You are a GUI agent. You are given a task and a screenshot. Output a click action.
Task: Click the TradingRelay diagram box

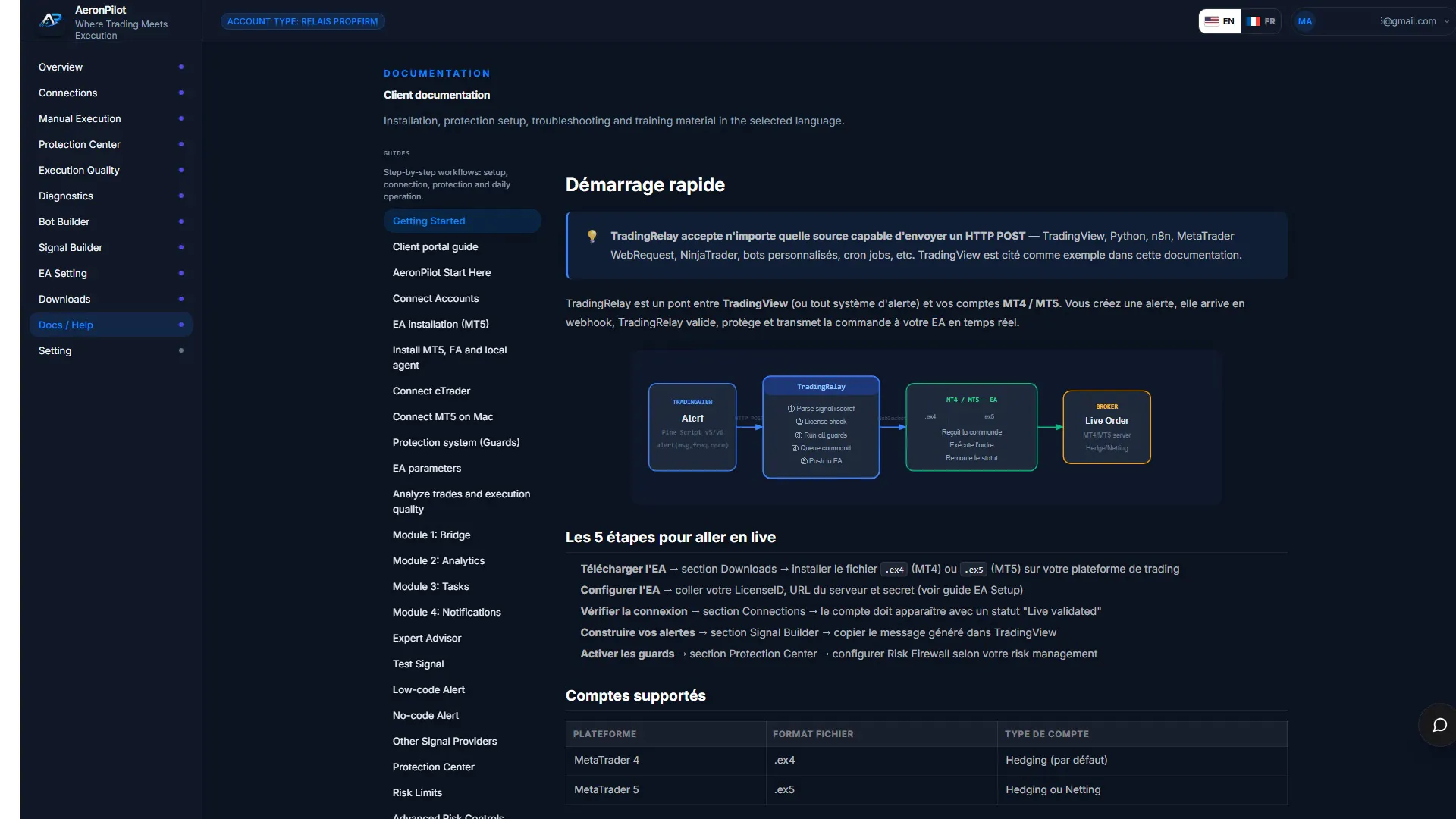[x=821, y=427]
